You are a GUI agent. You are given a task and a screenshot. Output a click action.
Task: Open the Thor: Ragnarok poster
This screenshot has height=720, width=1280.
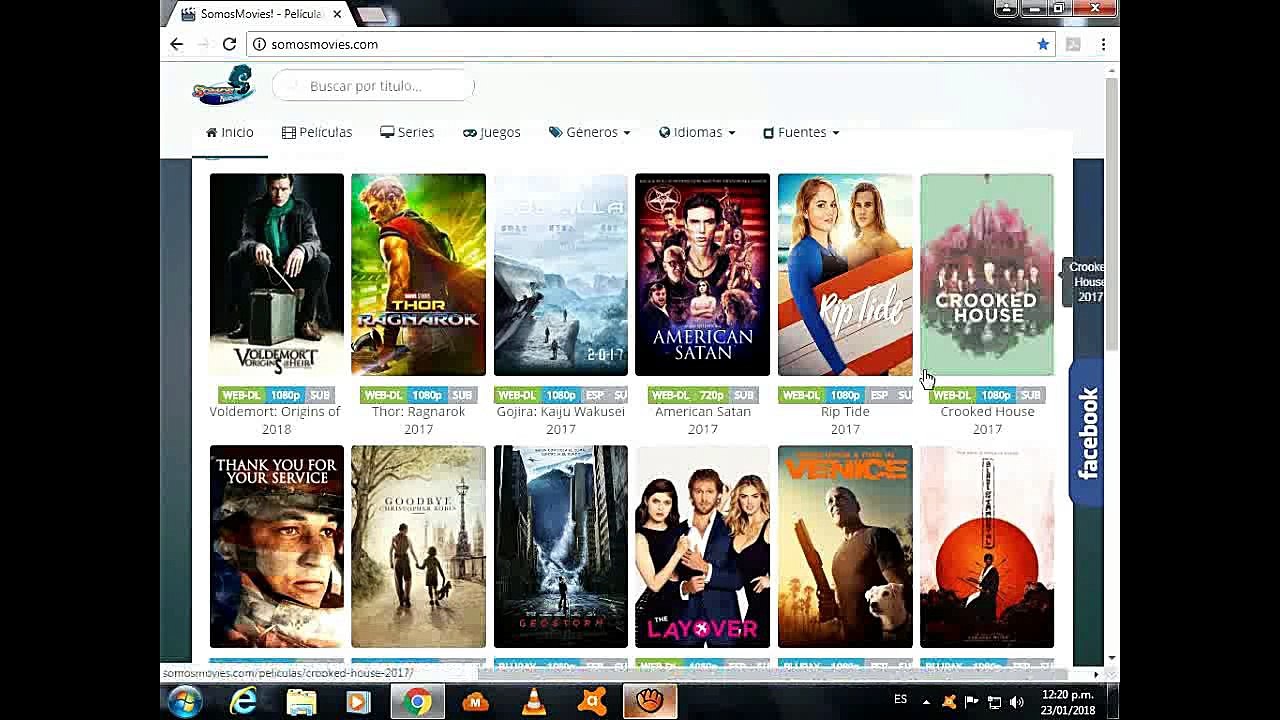click(x=418, y=275)
